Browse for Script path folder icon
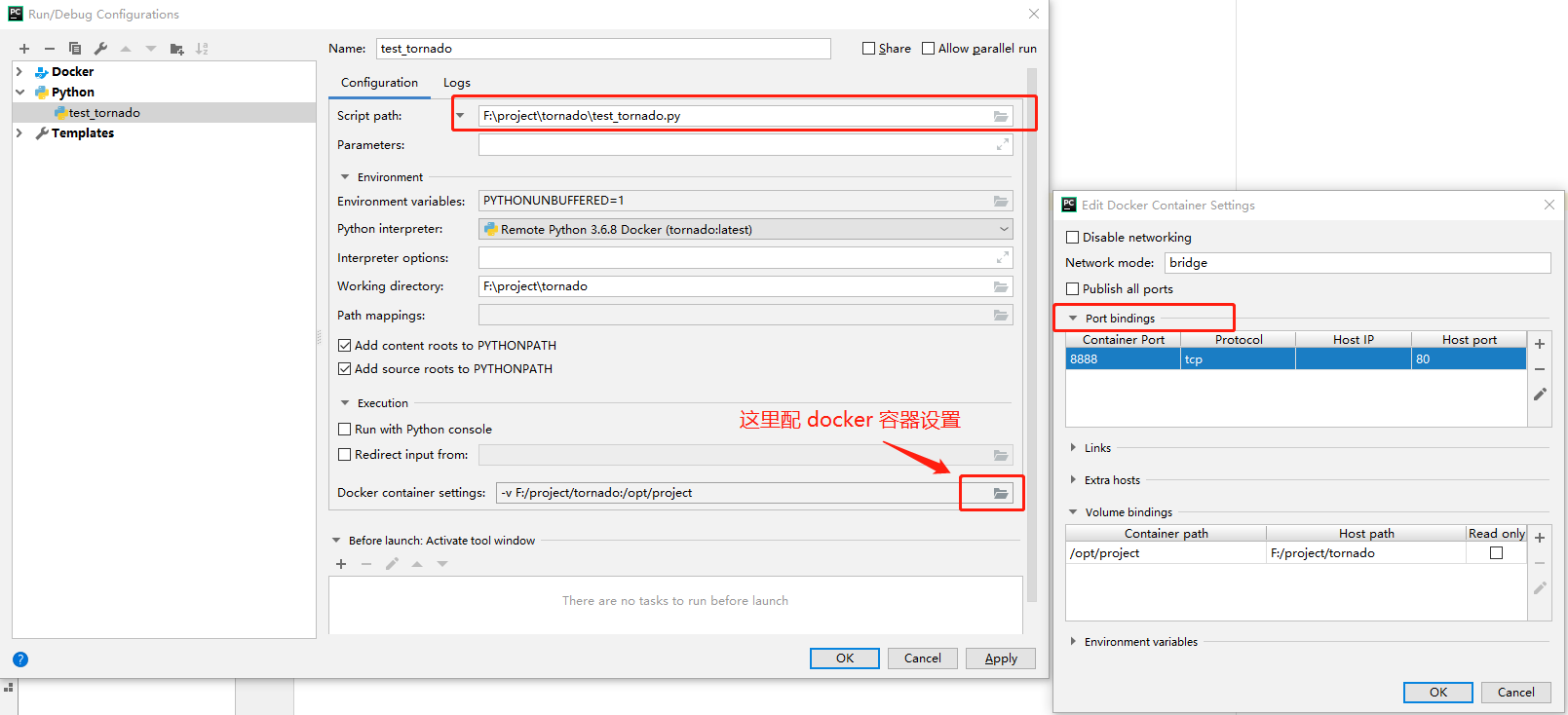The height and width of the screenshot is (715, 1568). pos(1001,116)
